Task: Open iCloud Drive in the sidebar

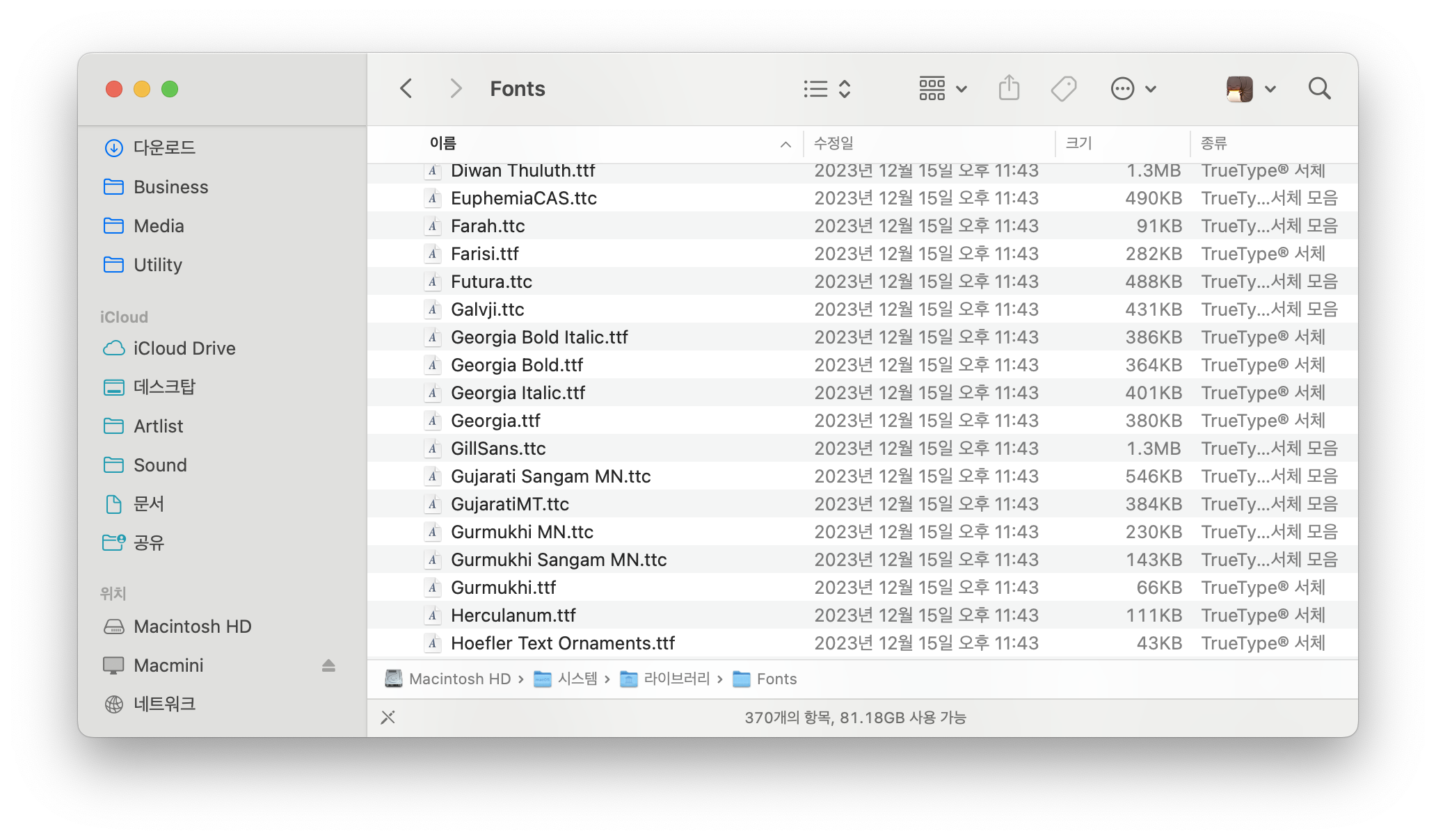Action: coord(184,348)
